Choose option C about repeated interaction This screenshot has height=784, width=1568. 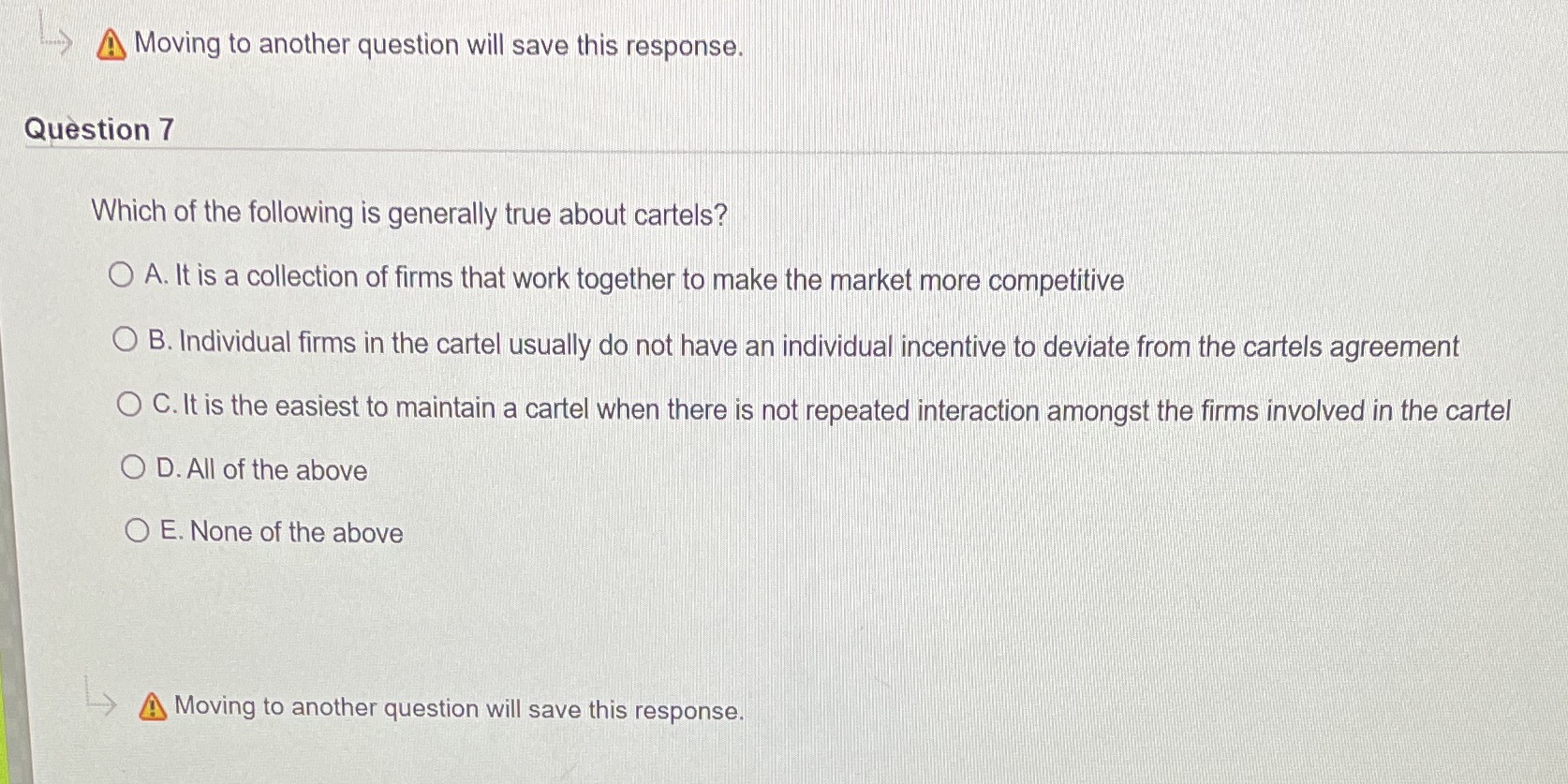(130, 405)
